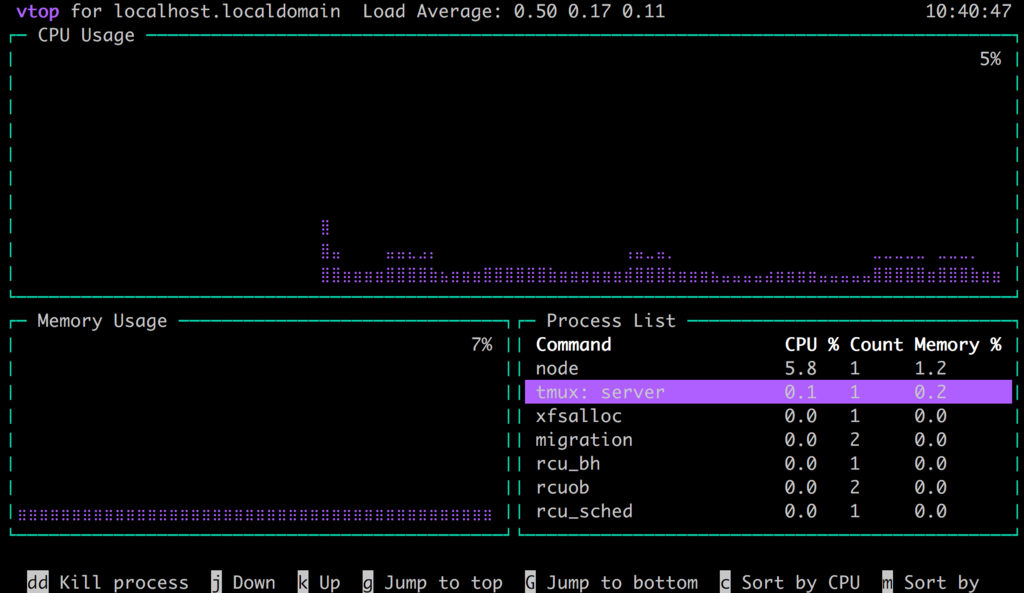The width and height of the screenshot is (1024, 593).
Task: Select the migration process row
Action: tap(768, 440)
